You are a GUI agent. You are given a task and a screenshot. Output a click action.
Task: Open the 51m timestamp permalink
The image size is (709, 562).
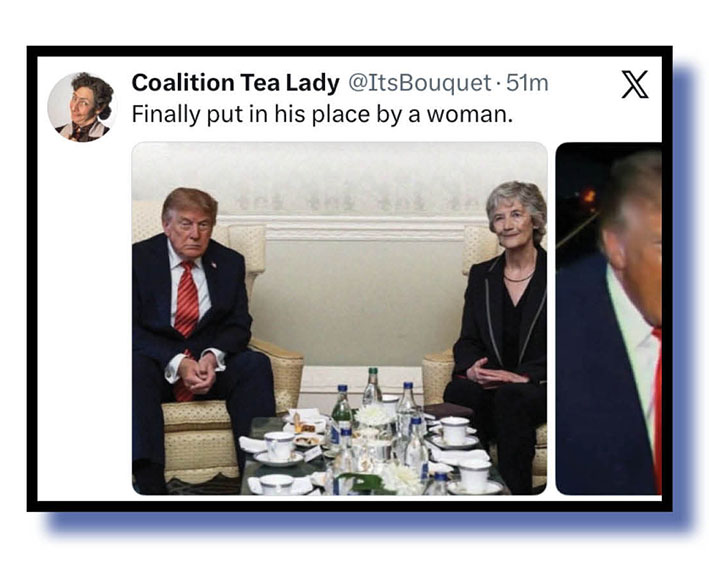[527, 83]
